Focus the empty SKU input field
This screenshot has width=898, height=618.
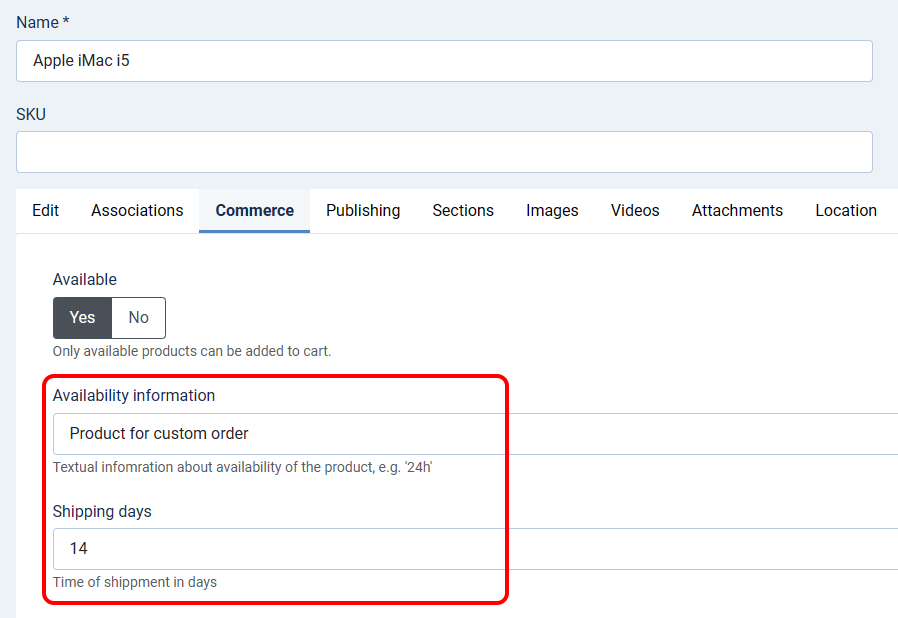click(x=444, y=152)
